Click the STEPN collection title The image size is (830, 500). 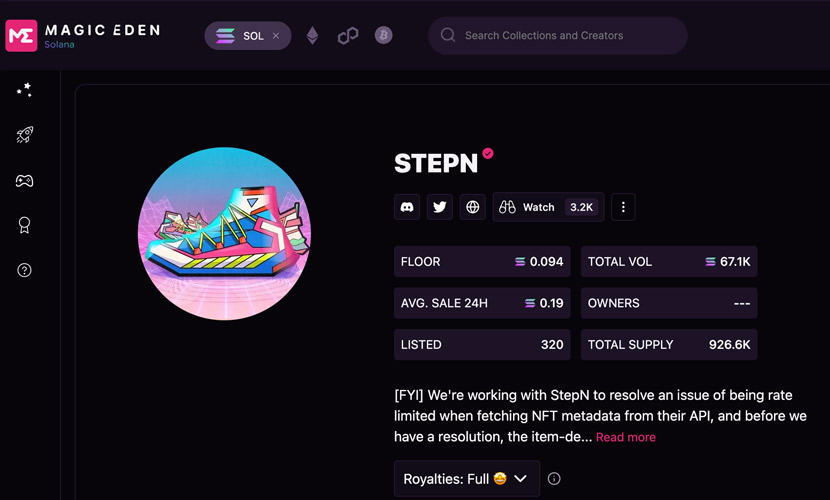pos(436,163)
